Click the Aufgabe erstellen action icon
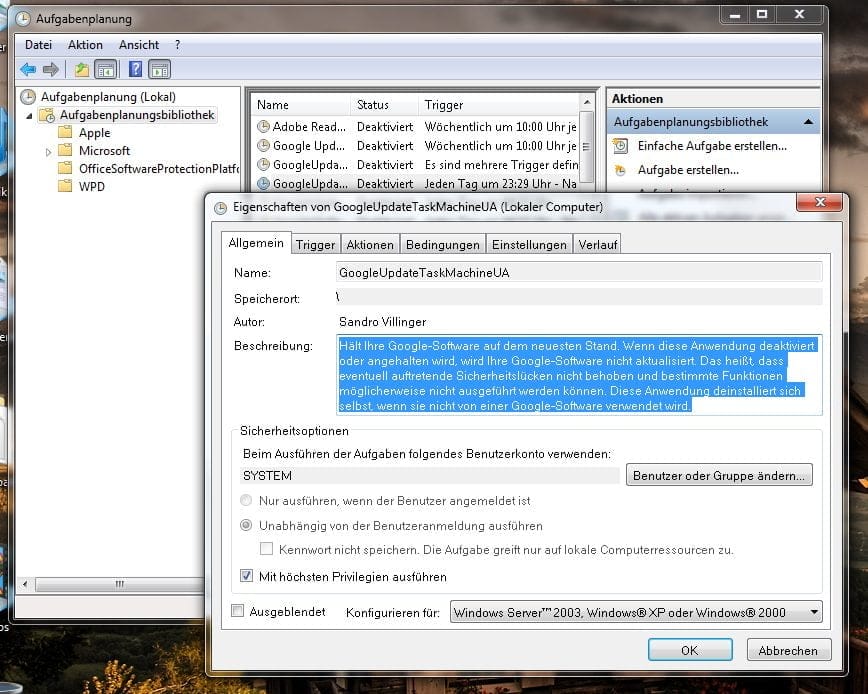 coord(620,170)
